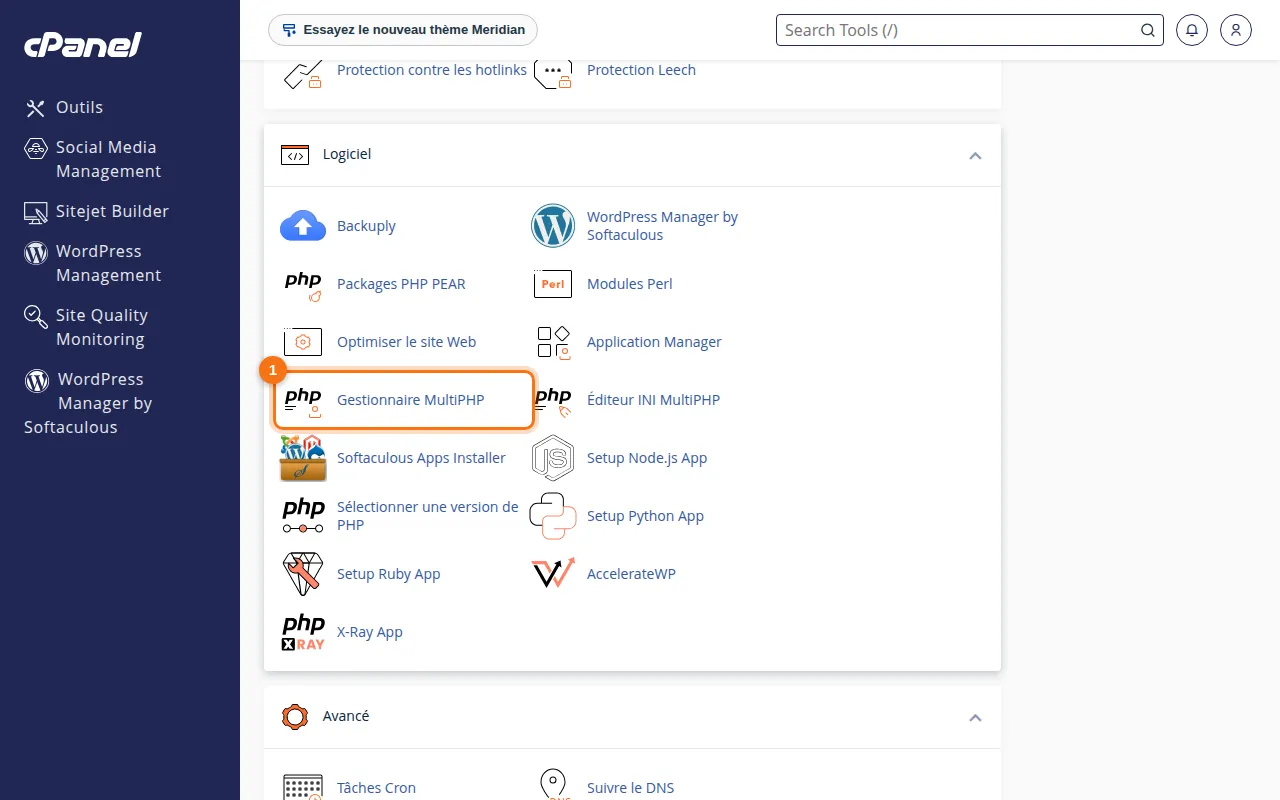Viewport: 1280px width, 800px height.
Task: Click the Outils wrench icon
Action: coord(36,108)
